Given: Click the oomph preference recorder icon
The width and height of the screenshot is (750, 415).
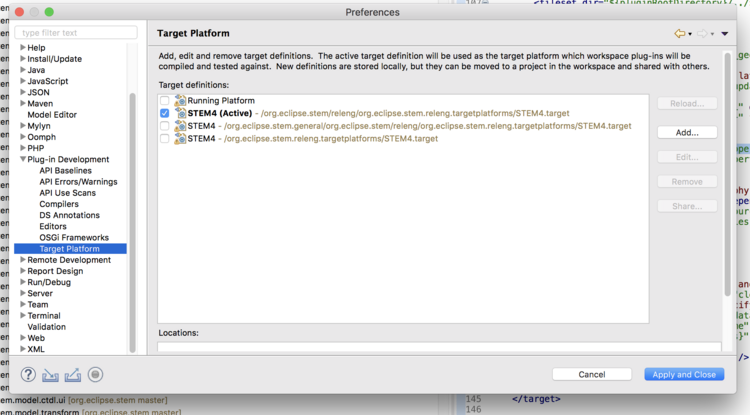Looking at the screenshot, I should click(x=96, y=374).
